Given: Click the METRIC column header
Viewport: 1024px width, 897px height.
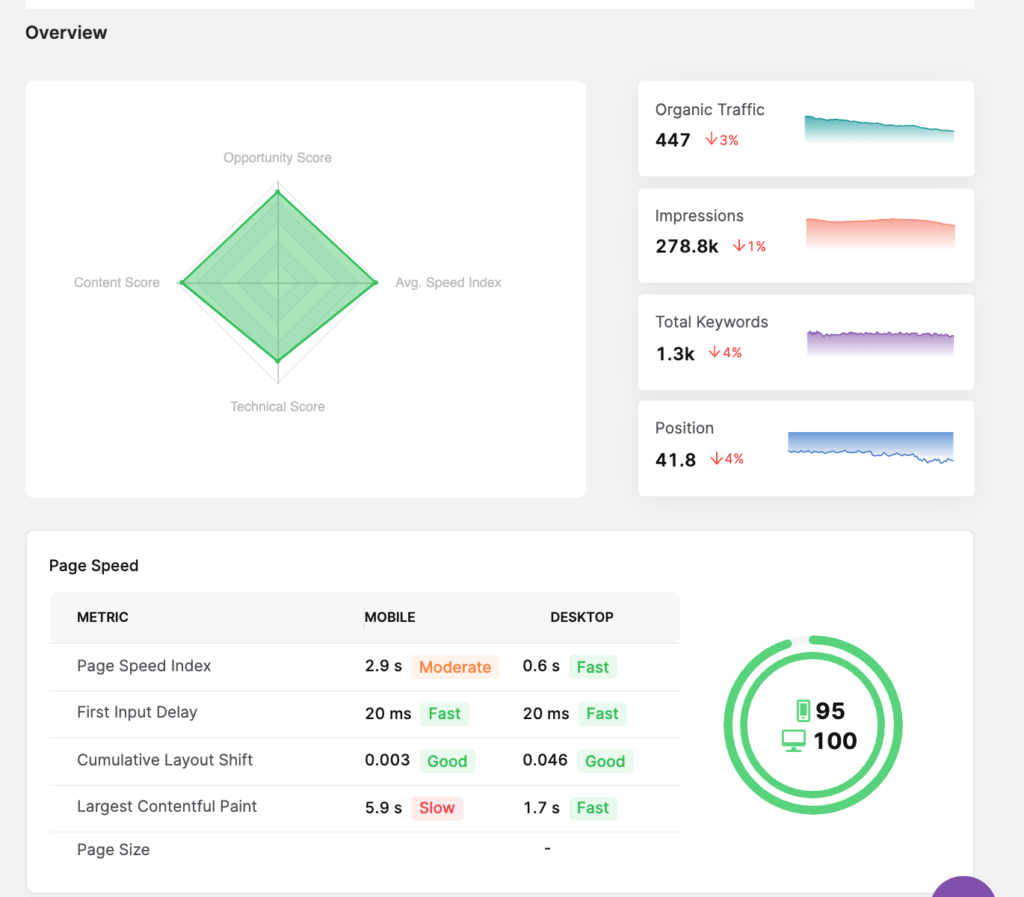Looking at the screenshot, I should [x=103, y=617].
